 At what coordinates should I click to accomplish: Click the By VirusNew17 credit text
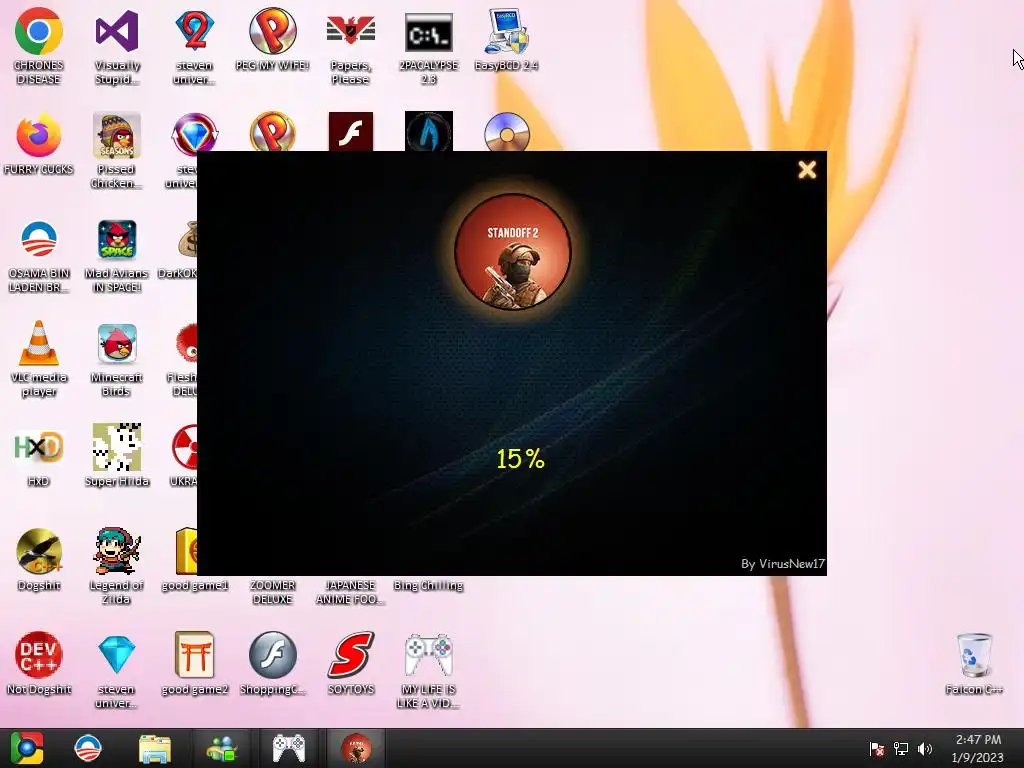(783, 564)
